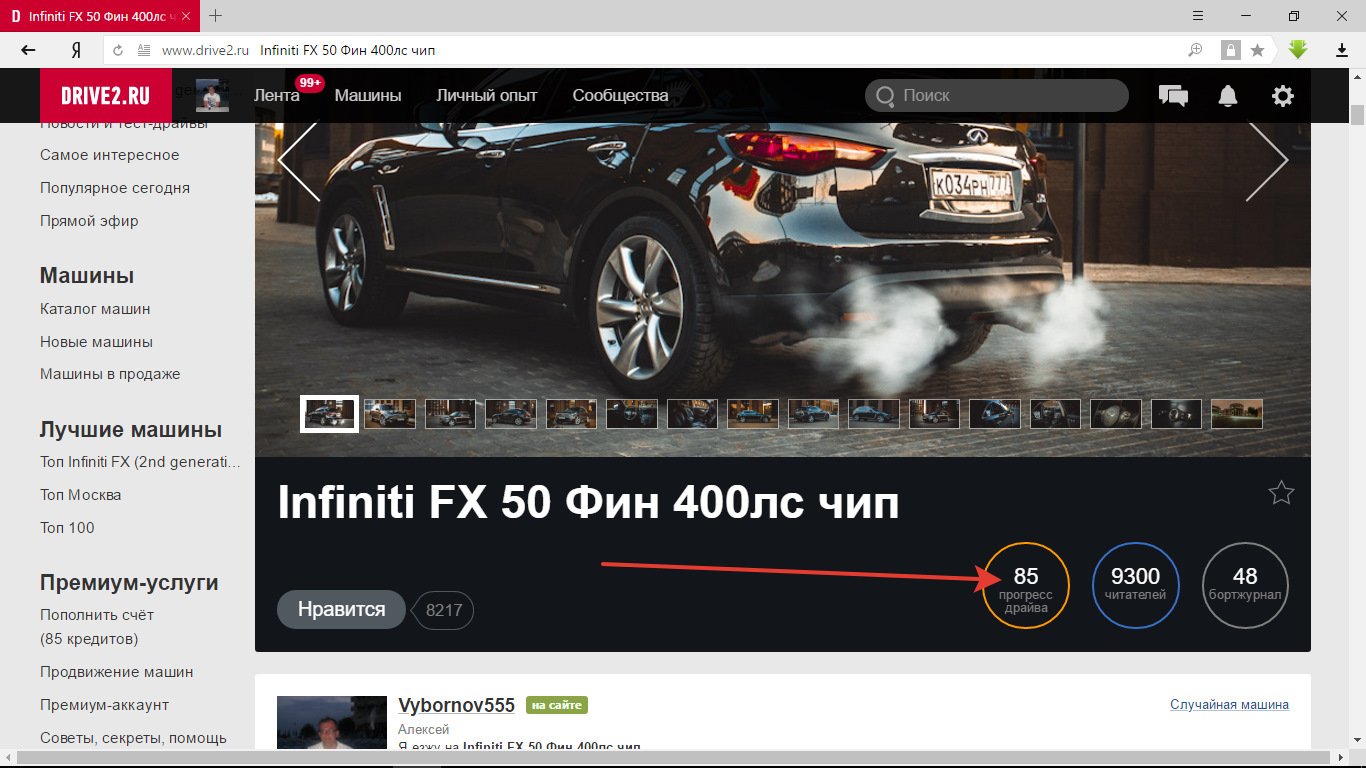Open the Самое интересное sidebar link
The height and width of the screenshot is (768, 1366).
(110, 155)
